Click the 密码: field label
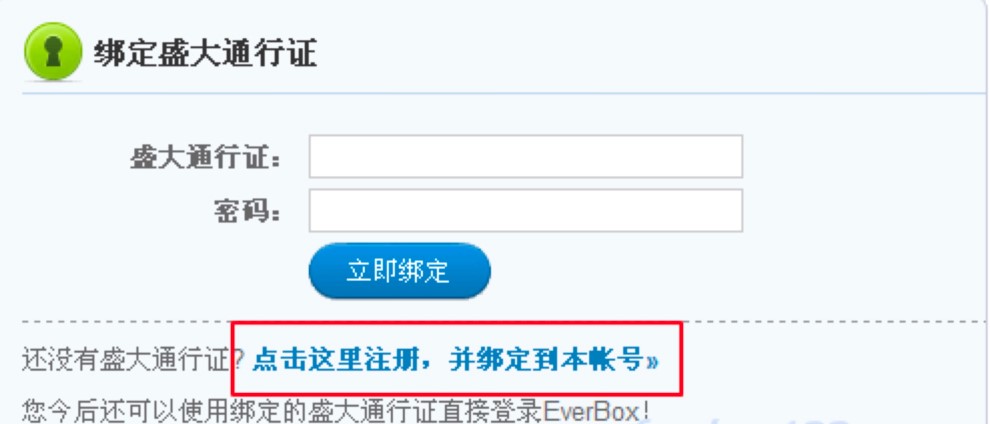 248,212
